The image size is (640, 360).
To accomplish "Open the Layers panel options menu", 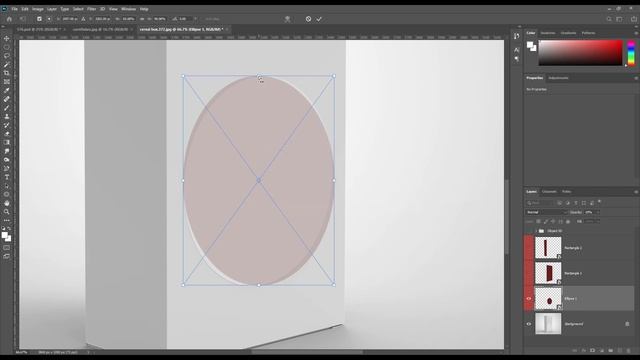I will (636, 192).
